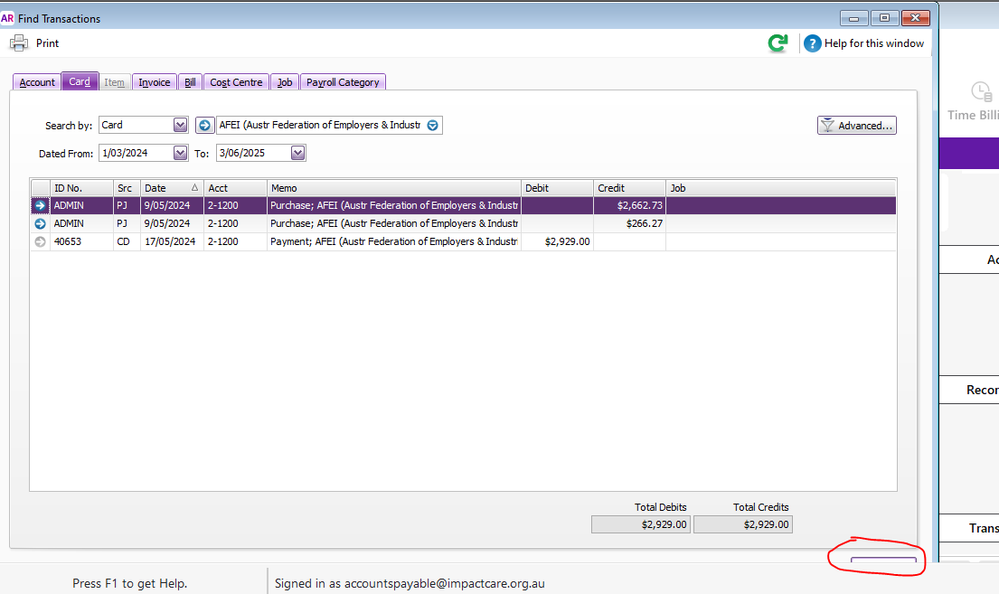The width and height of the screenshot is (999, 594).
Task: Open the Cost Centre tab
Action: coord(236,82)
